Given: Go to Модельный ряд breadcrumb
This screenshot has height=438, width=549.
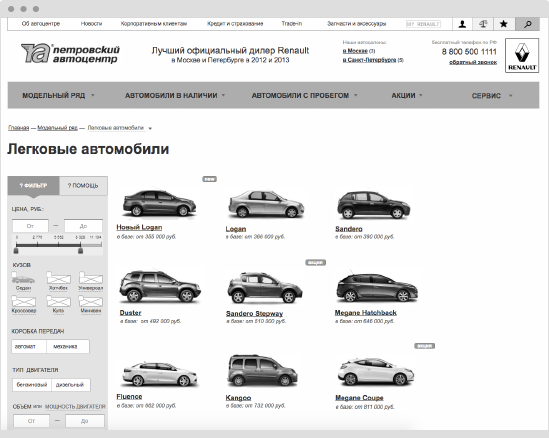Looking at the screenshot, I should [x=57, y=128].
